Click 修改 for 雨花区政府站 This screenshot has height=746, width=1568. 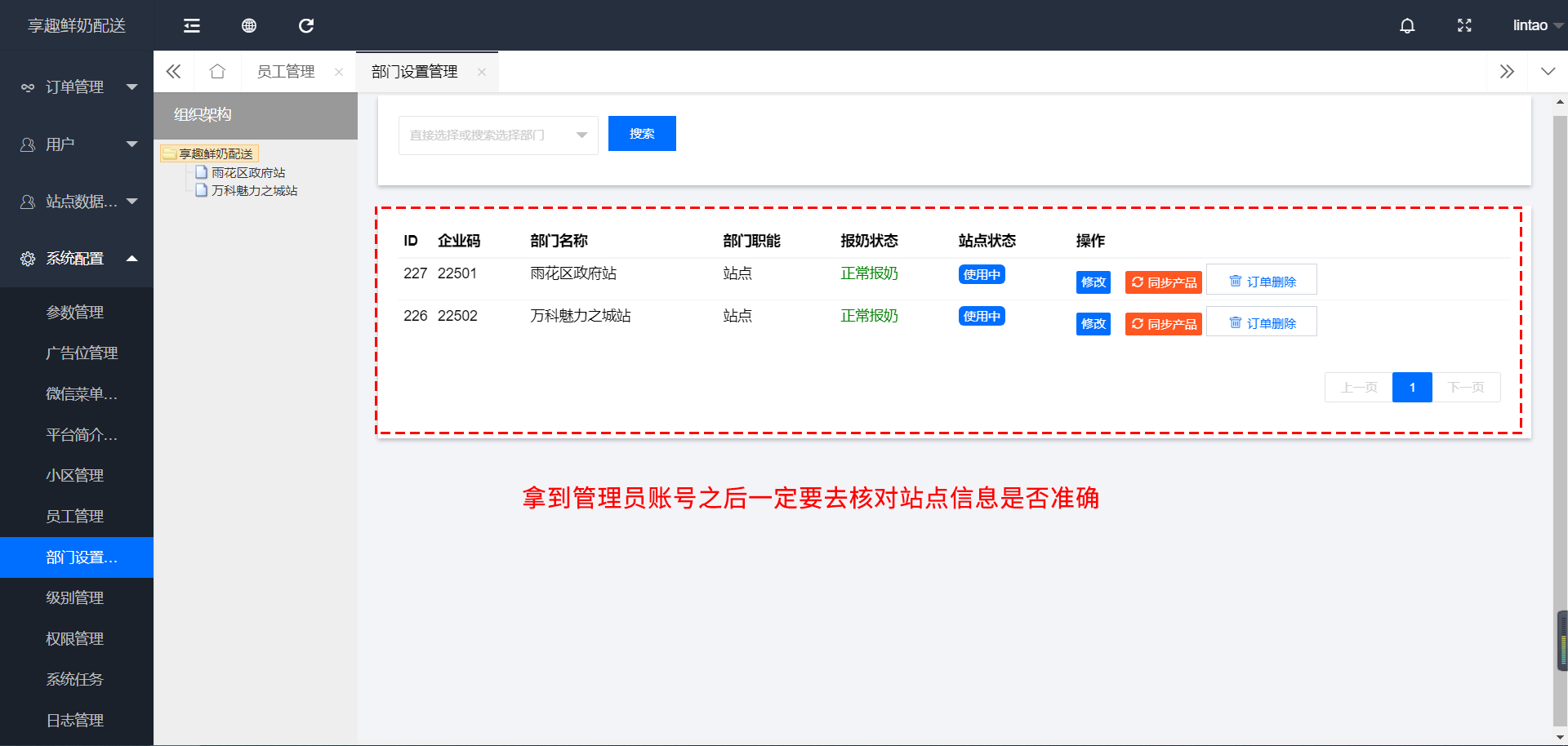(1093, 282)
